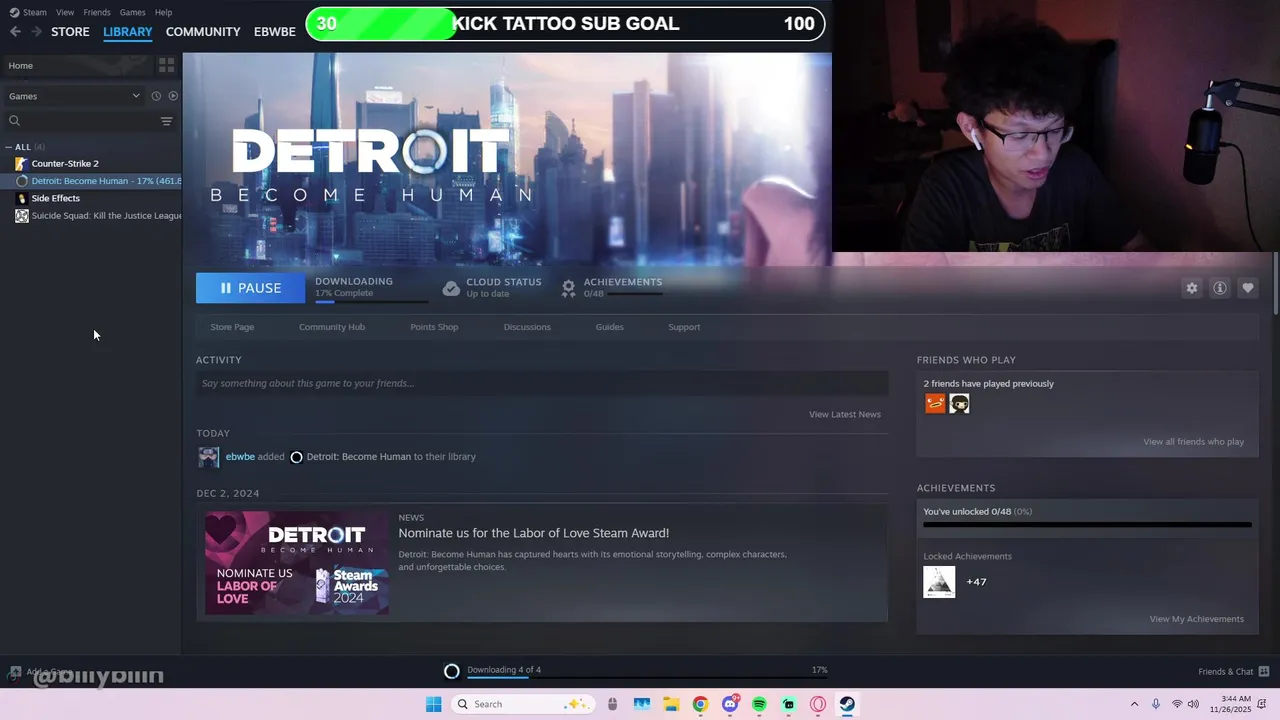Show hidden system tray icons
Screen dimensions: 1280x720
[1134, 704]
